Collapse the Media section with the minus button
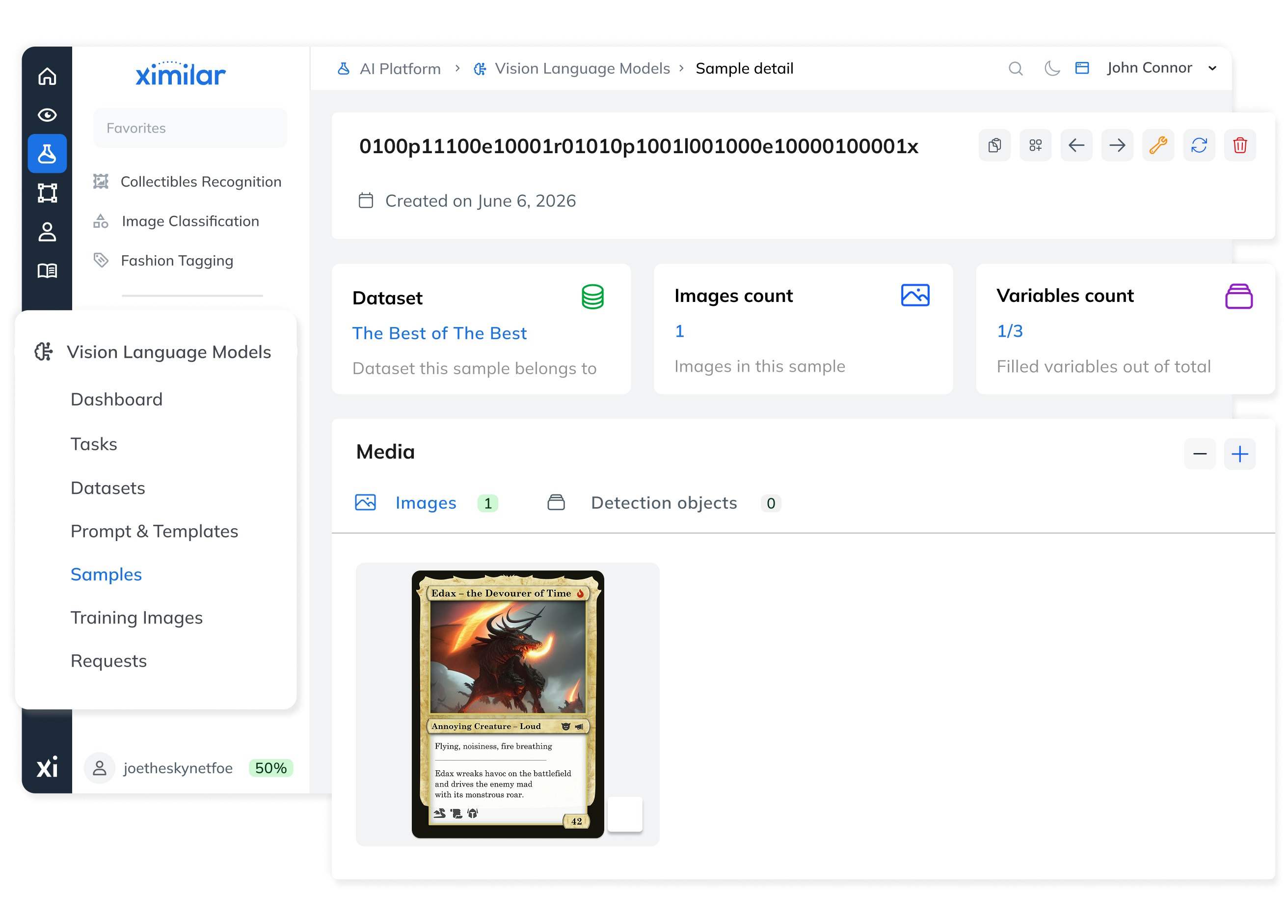The width and height of the screenshot is (1288, 924). [1200, 454]
